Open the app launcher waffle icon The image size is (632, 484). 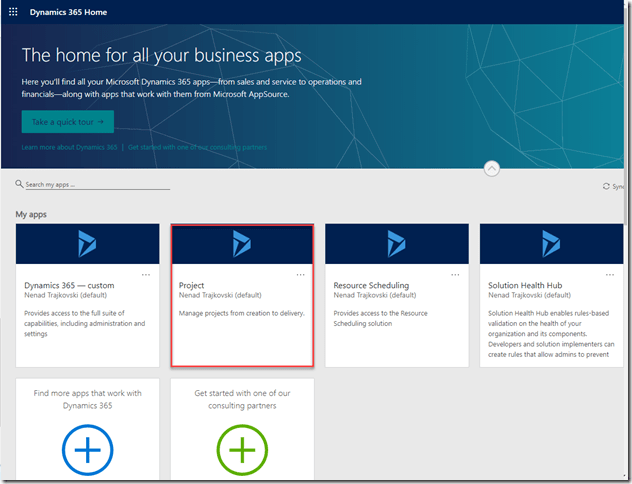13,12
